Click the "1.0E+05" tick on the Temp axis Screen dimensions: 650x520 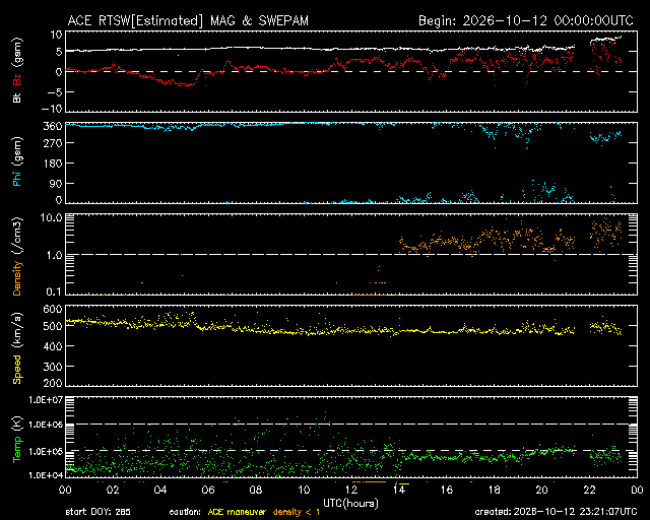(46, 451)
